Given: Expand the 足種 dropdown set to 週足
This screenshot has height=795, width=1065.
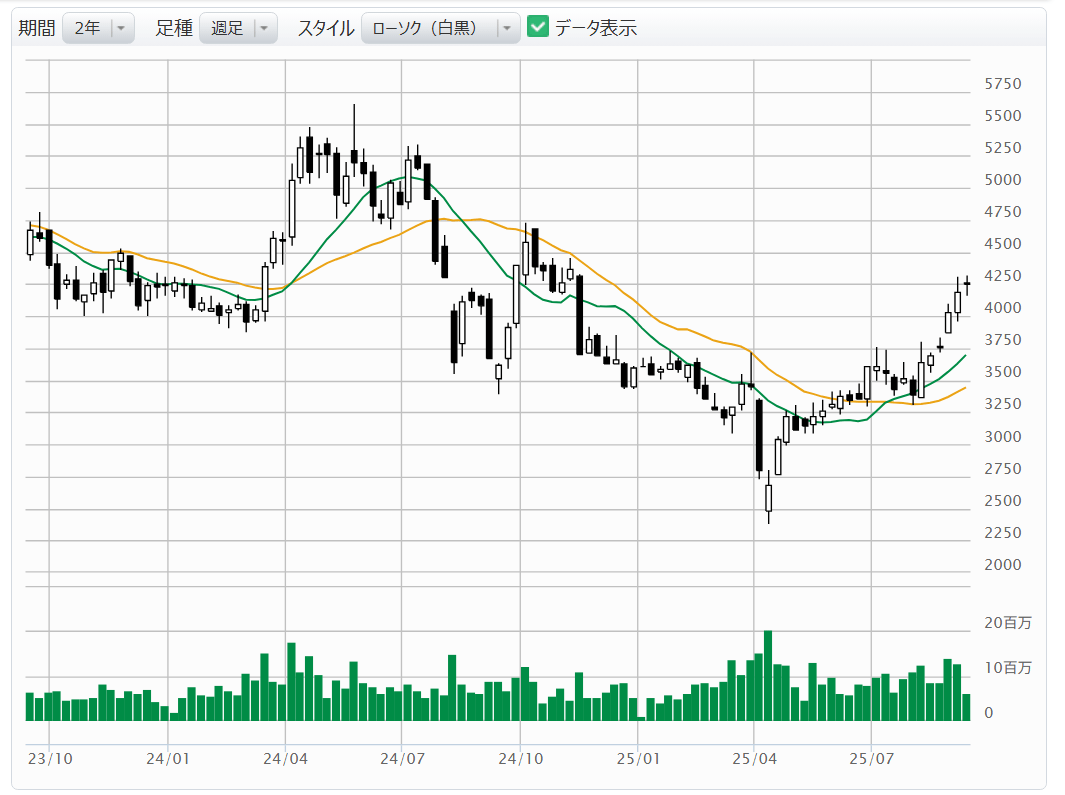Looking at the screenshot, I should point(238,28).
